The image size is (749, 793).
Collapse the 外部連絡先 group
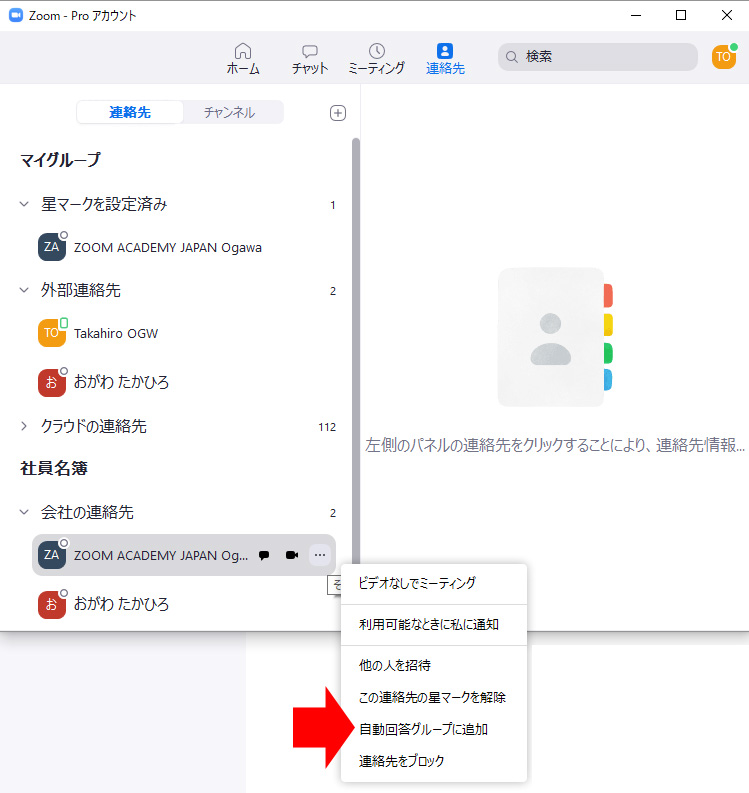[24, 290]
